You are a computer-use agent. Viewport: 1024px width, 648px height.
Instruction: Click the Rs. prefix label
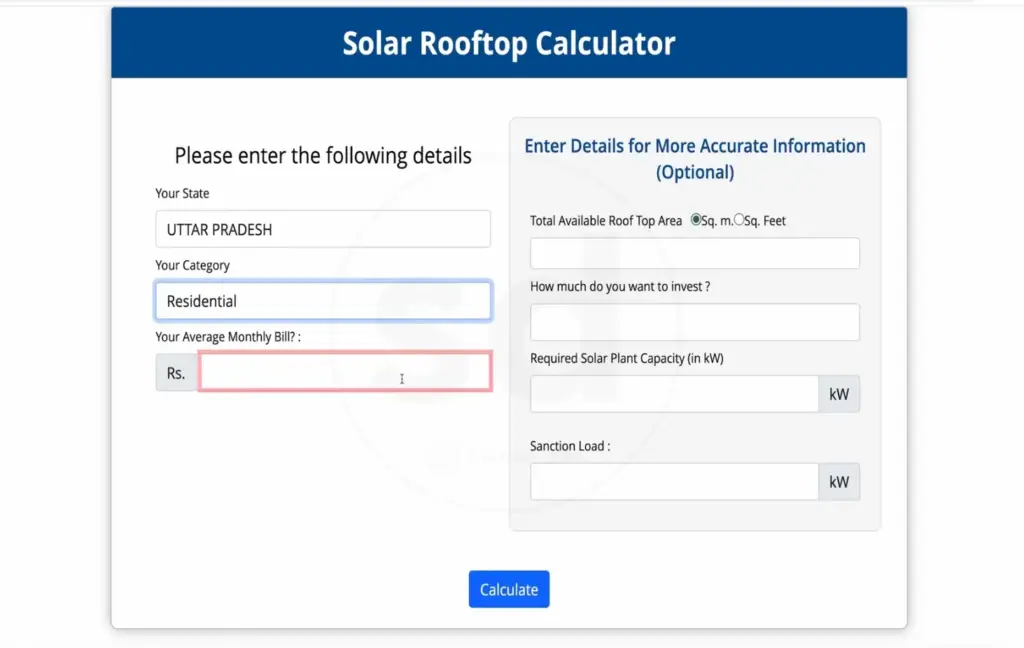click(x=176, y=372)
